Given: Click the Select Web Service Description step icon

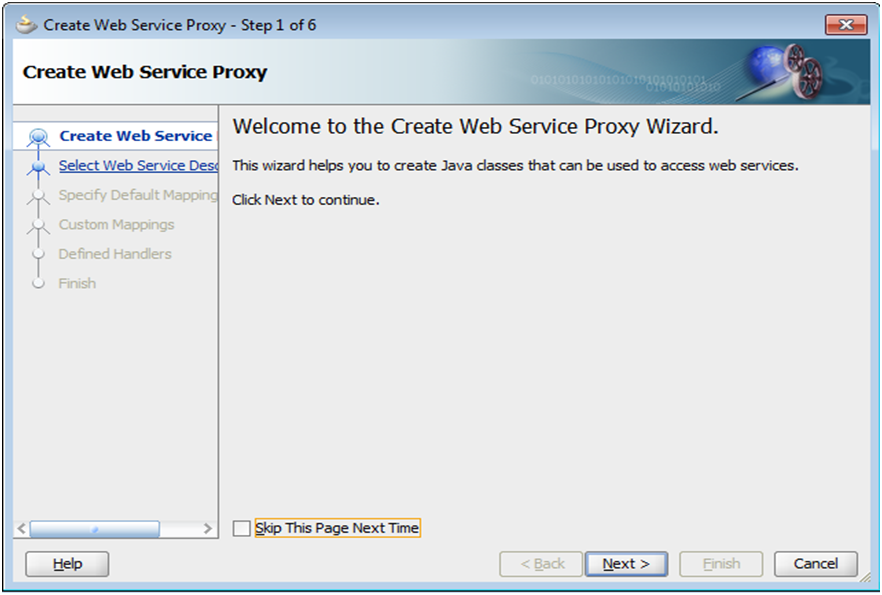Looking at the screenshot, I should pos(39,167).
